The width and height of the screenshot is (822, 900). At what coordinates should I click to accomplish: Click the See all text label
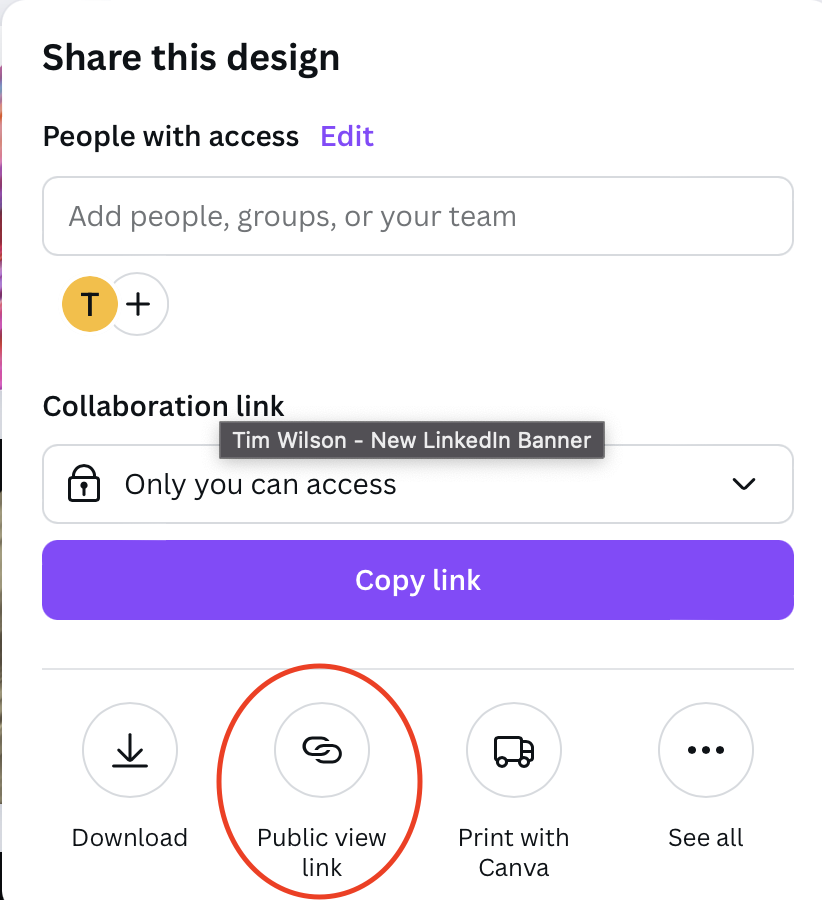click(705, 838)
